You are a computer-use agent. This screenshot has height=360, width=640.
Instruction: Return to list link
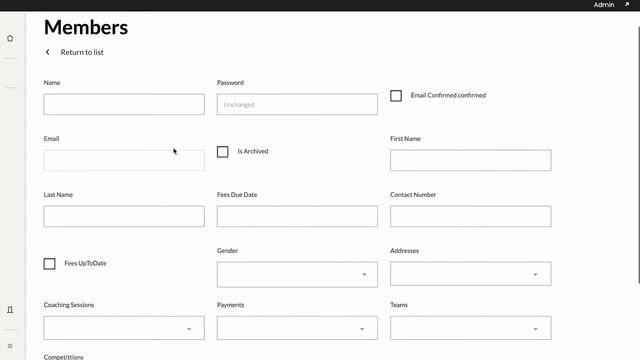pyautogui.click(x=82, y=52)
